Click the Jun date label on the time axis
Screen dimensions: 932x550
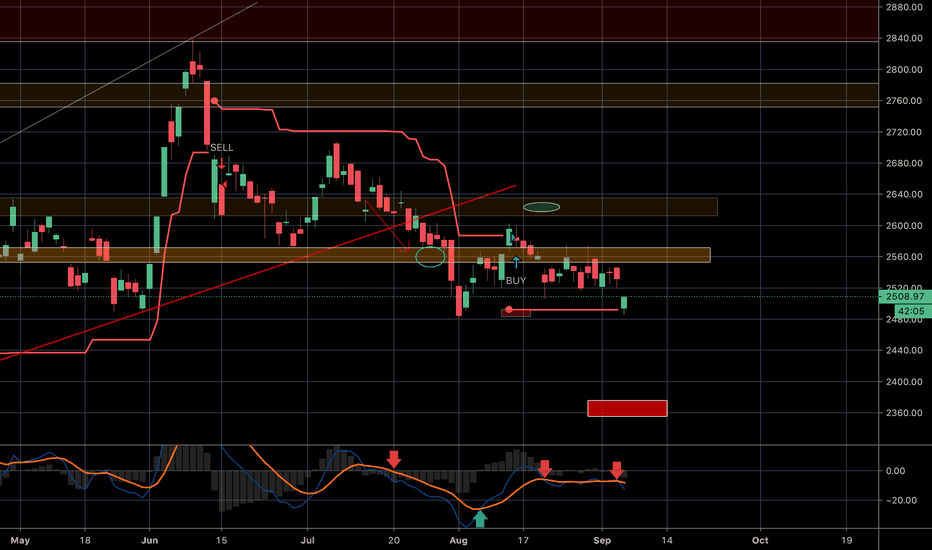pyautogui.click(x=150, y=540)
